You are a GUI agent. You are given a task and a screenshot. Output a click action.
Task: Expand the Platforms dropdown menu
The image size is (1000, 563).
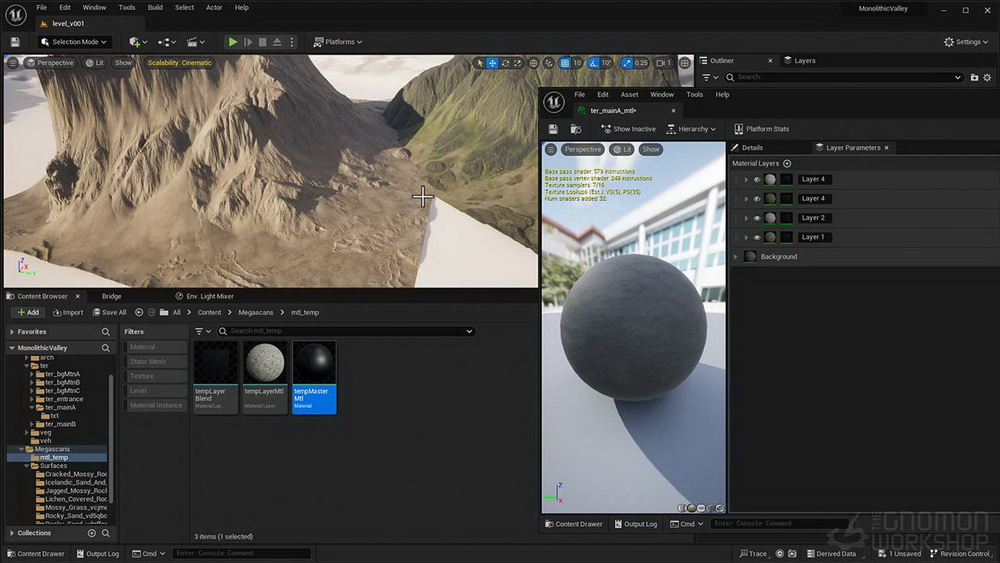tap(337, 42)
